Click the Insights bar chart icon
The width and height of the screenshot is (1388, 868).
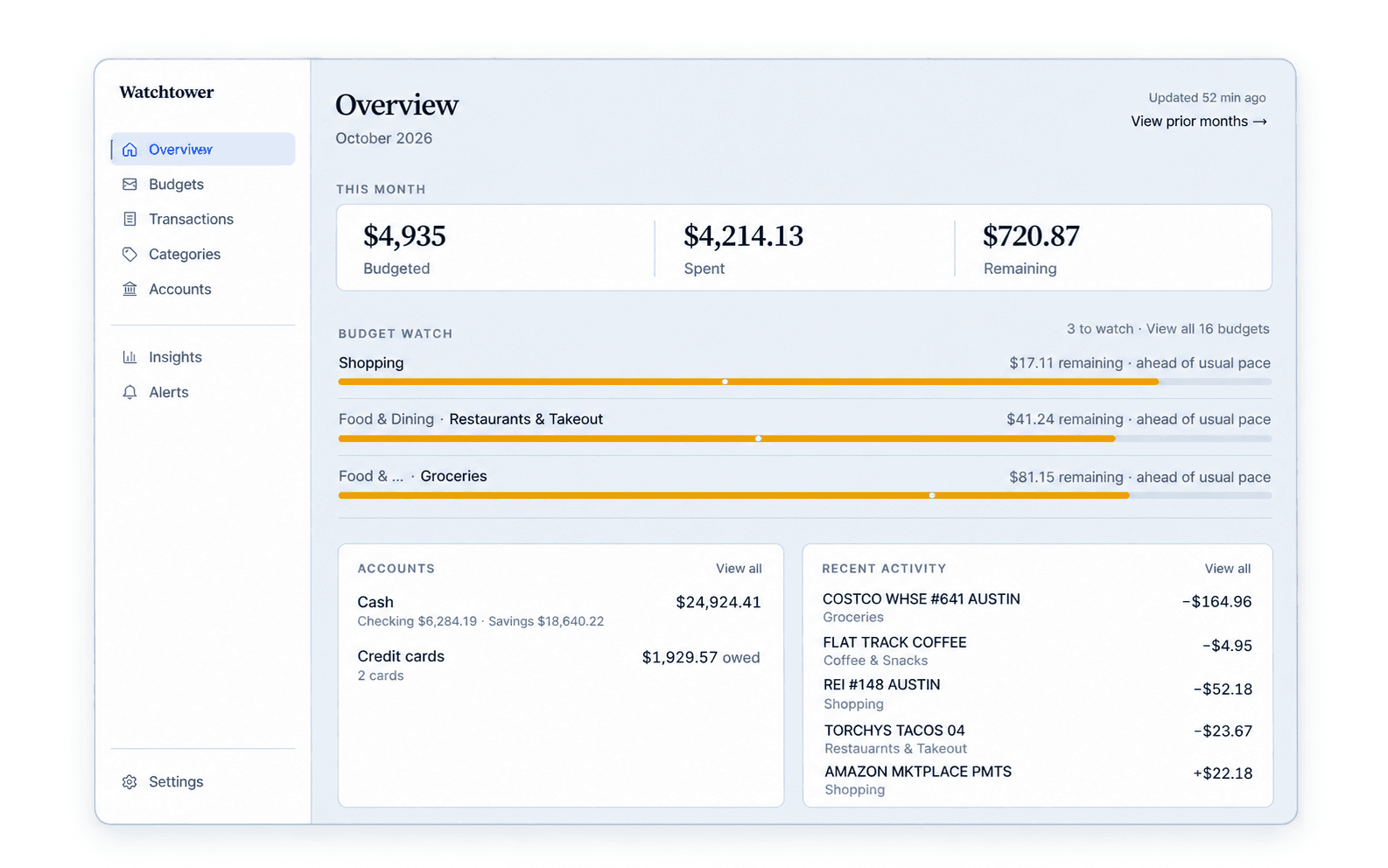tap(130, 357)
